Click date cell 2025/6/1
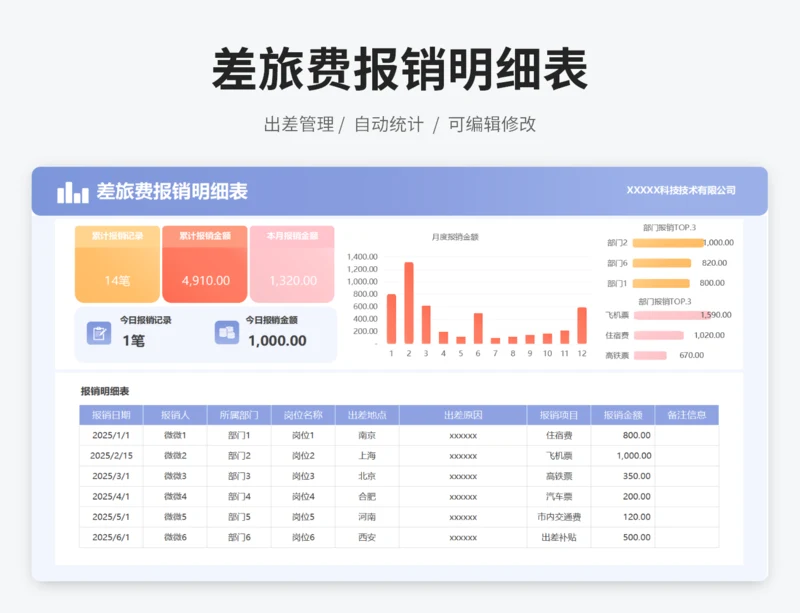Image resolution: width=800 pixels, height=613 pixels. pos(111,537)
